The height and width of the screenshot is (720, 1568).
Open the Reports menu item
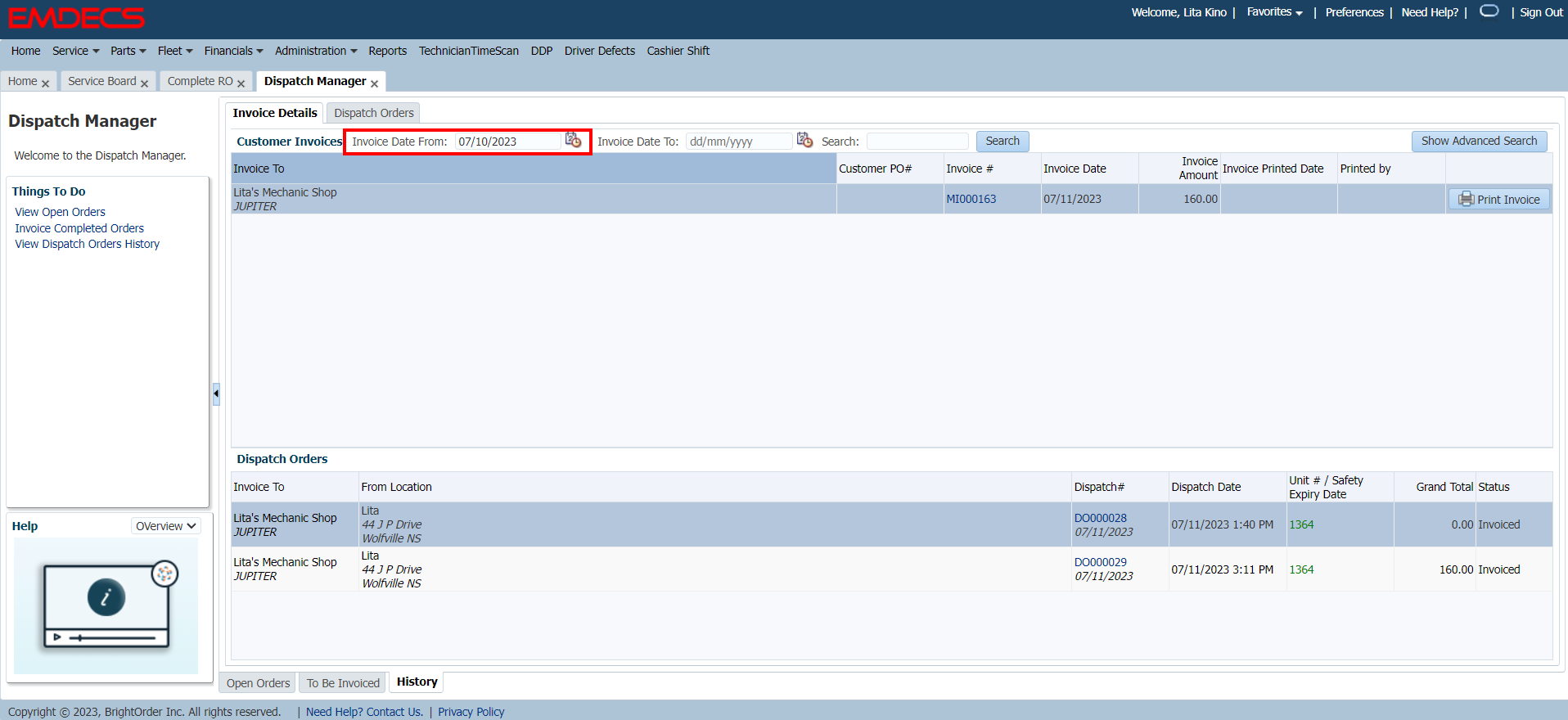coord(387,51)
